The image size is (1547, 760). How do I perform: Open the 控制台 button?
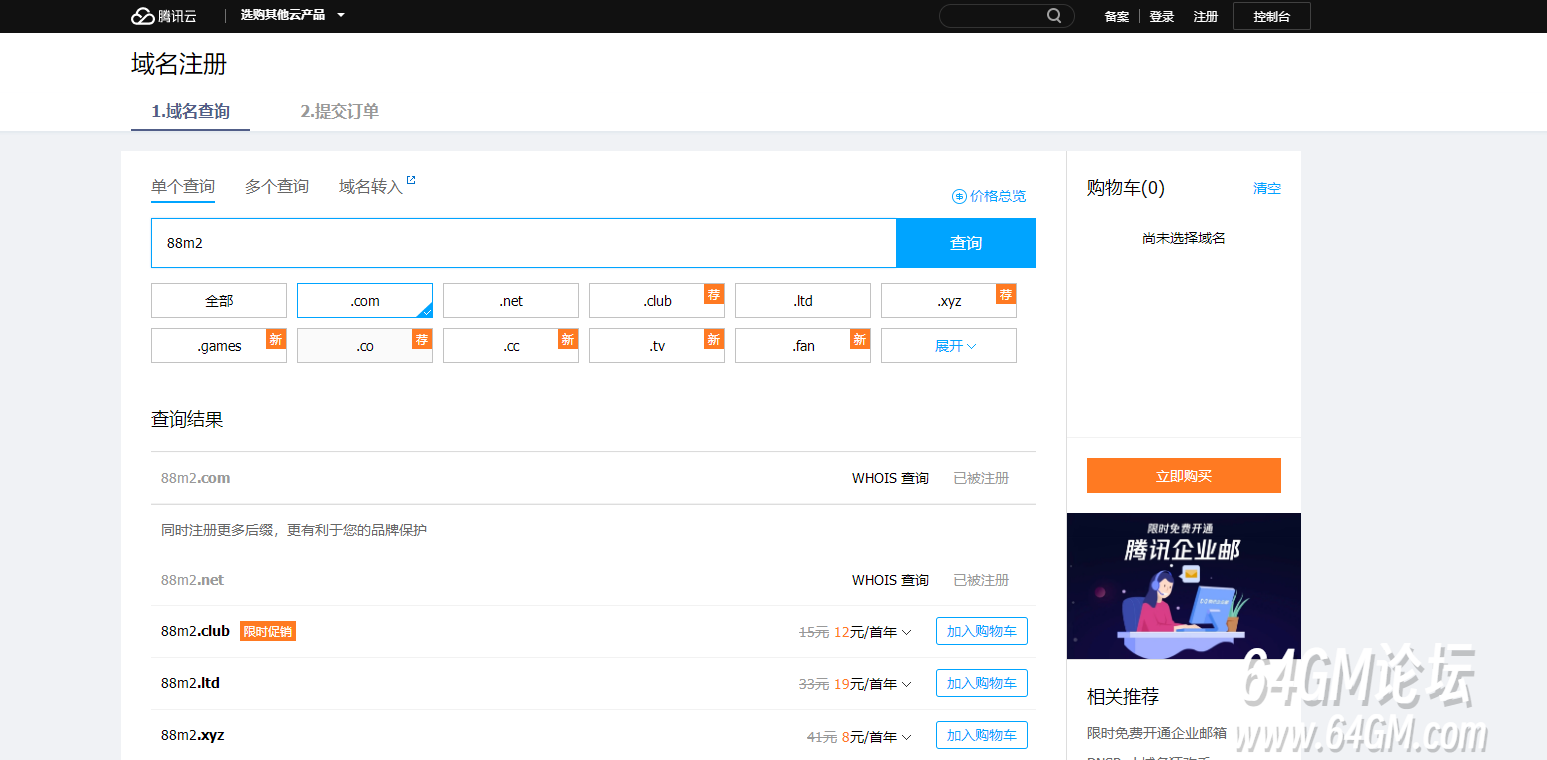(1271, 16)
